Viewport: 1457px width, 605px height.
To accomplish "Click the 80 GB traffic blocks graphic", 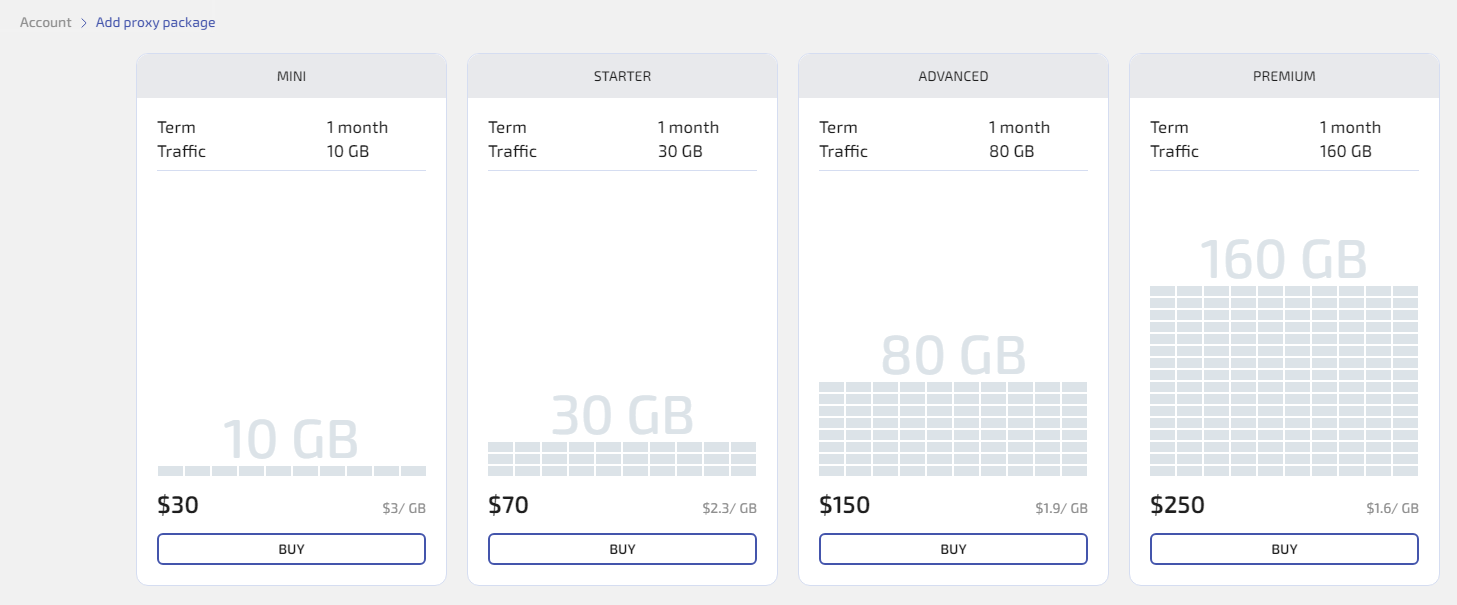I will pyautogui.click(x=953, y=428).
